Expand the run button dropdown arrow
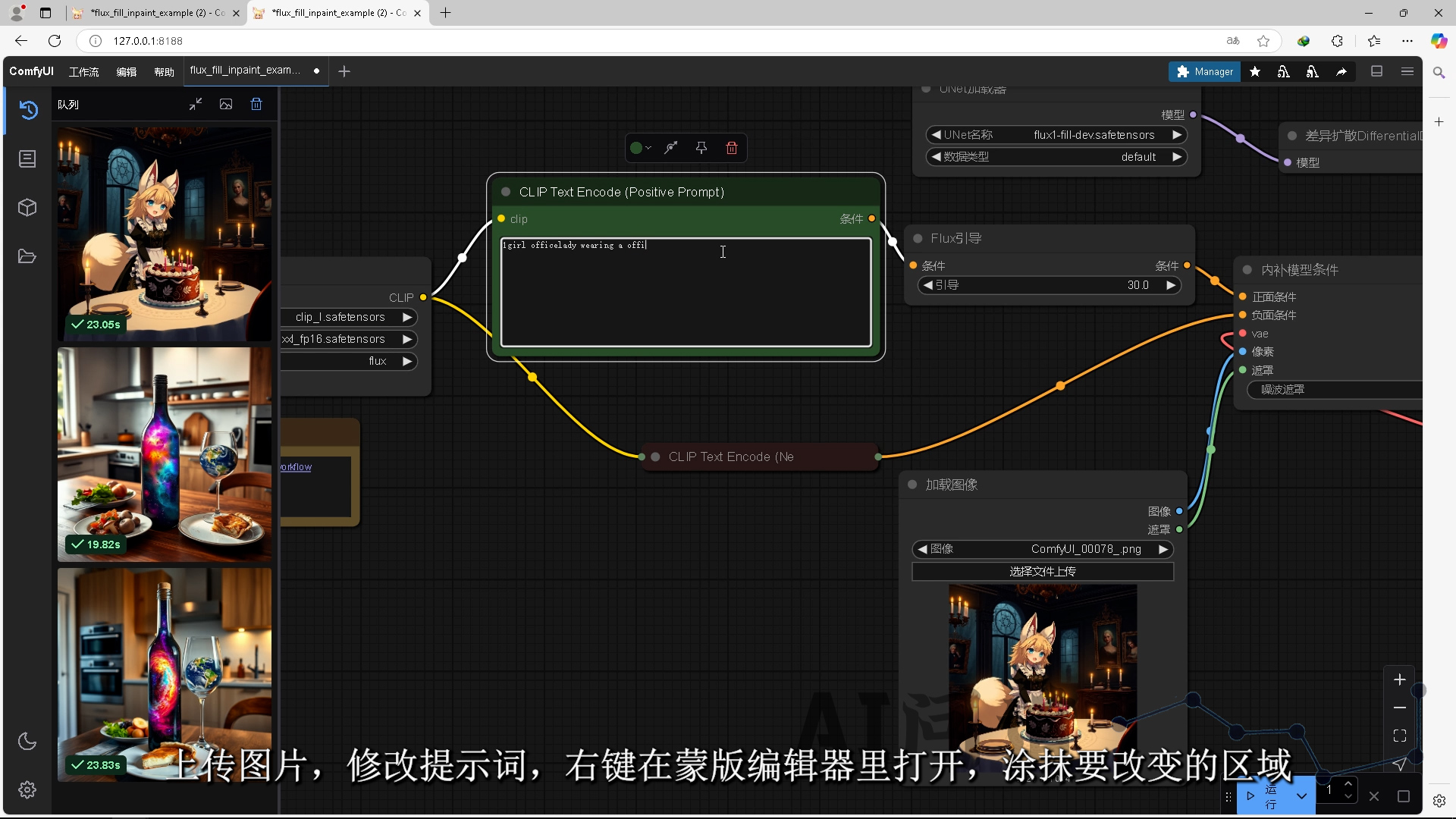Viewport: 1456px width, 819px height. (1301, 796)
